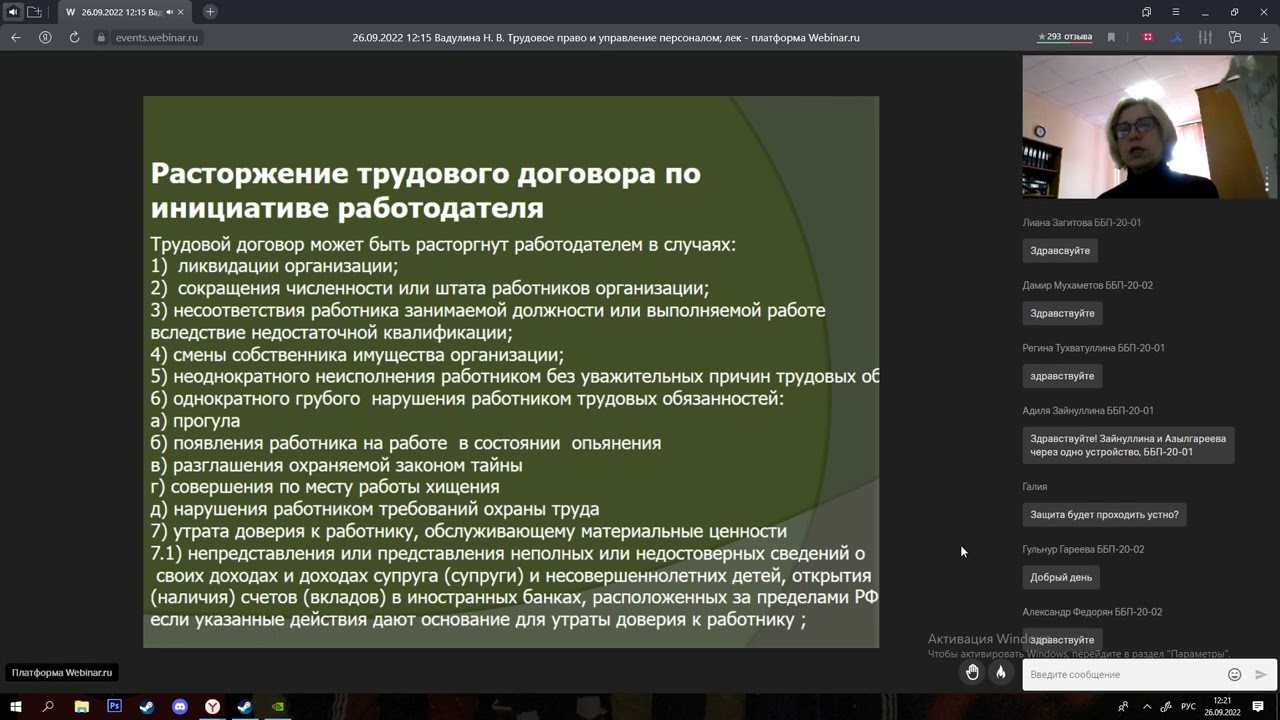Open Windows notification center
Image resolution: width=1280 pixels, height=720 pixels.
pyautogui.click(x=1258, y=707)
